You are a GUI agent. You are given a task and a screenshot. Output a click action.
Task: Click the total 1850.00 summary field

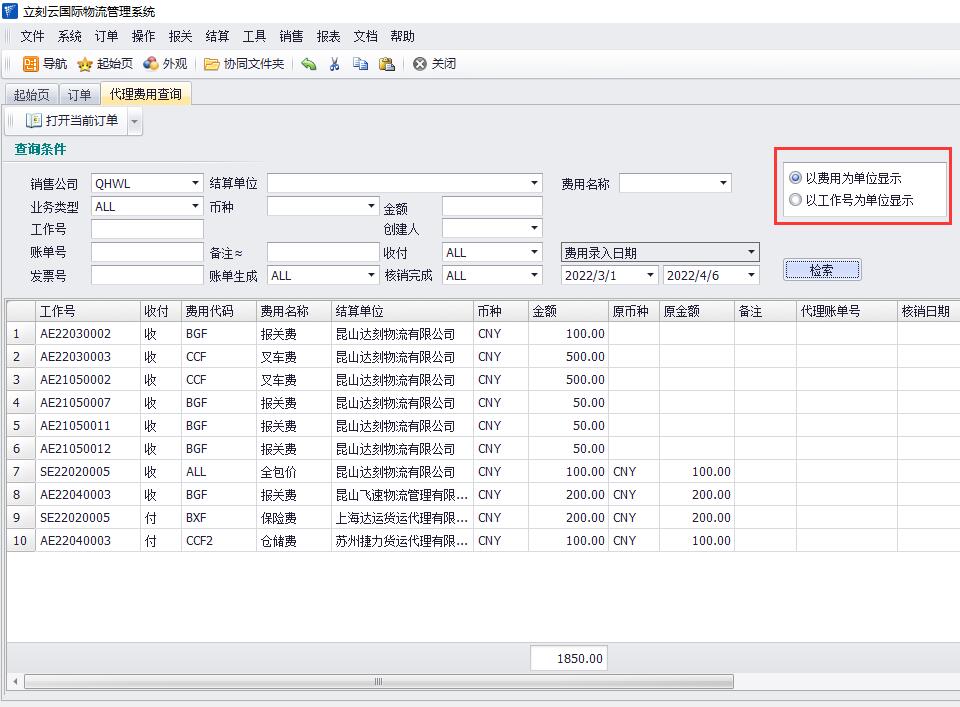569,659
